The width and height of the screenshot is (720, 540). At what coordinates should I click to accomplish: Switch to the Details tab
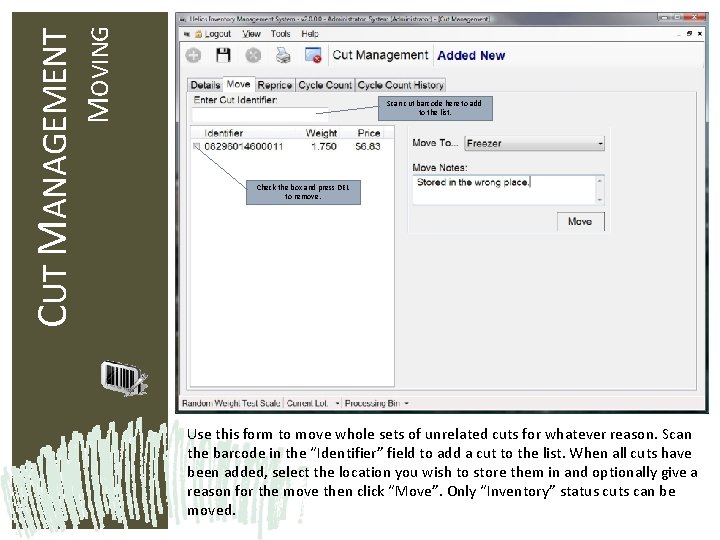[205, 85]
